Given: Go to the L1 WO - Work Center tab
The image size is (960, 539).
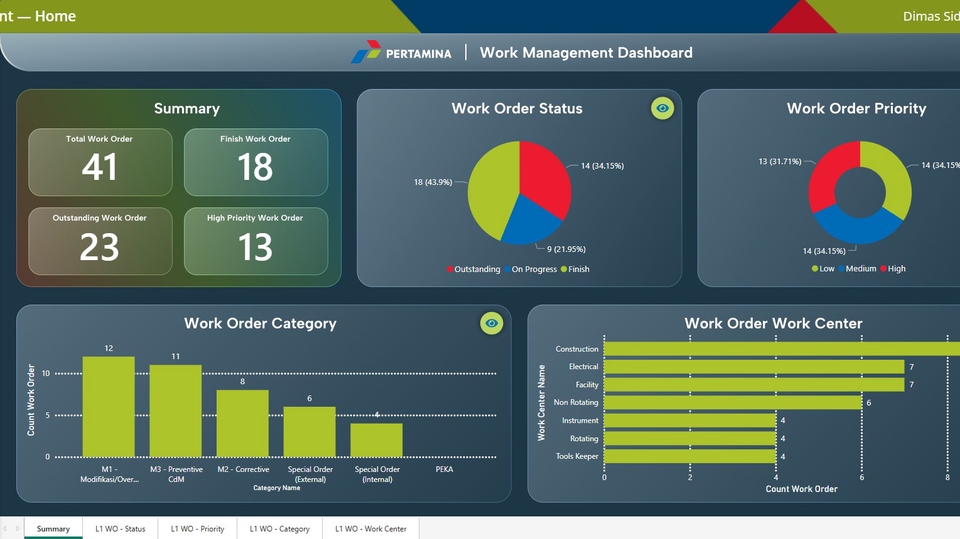Looking at the screenshot, I should click(x=370, y=529).
